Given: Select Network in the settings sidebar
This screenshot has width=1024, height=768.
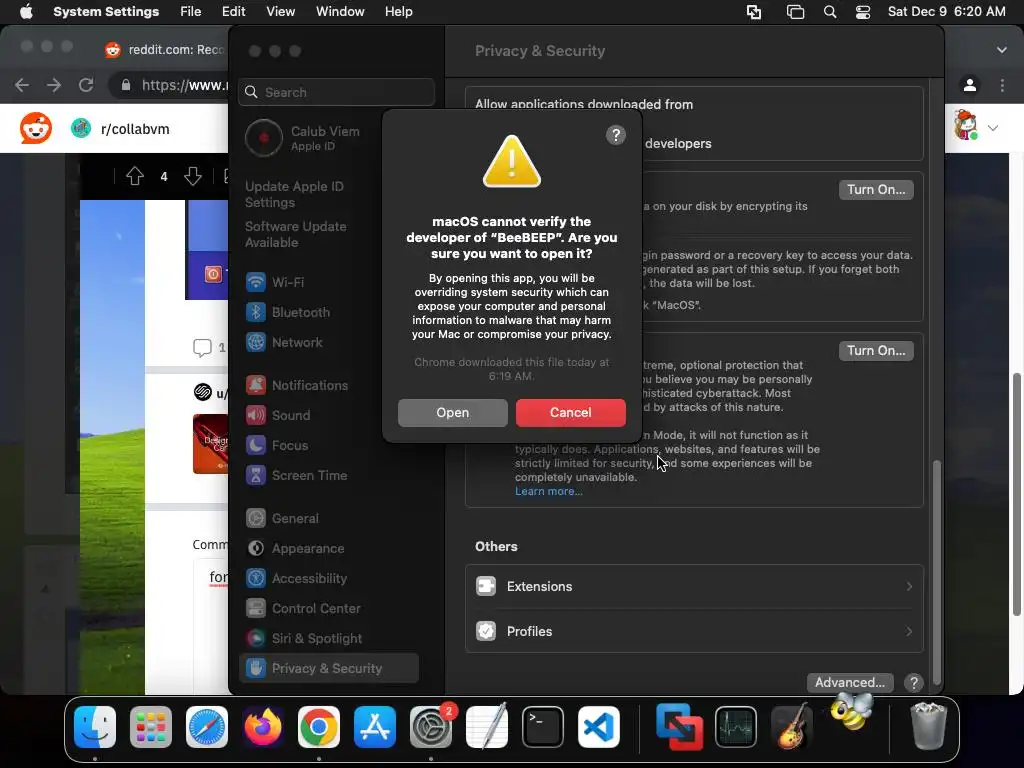Looking at the screenshot, I should tap(329, 342).
